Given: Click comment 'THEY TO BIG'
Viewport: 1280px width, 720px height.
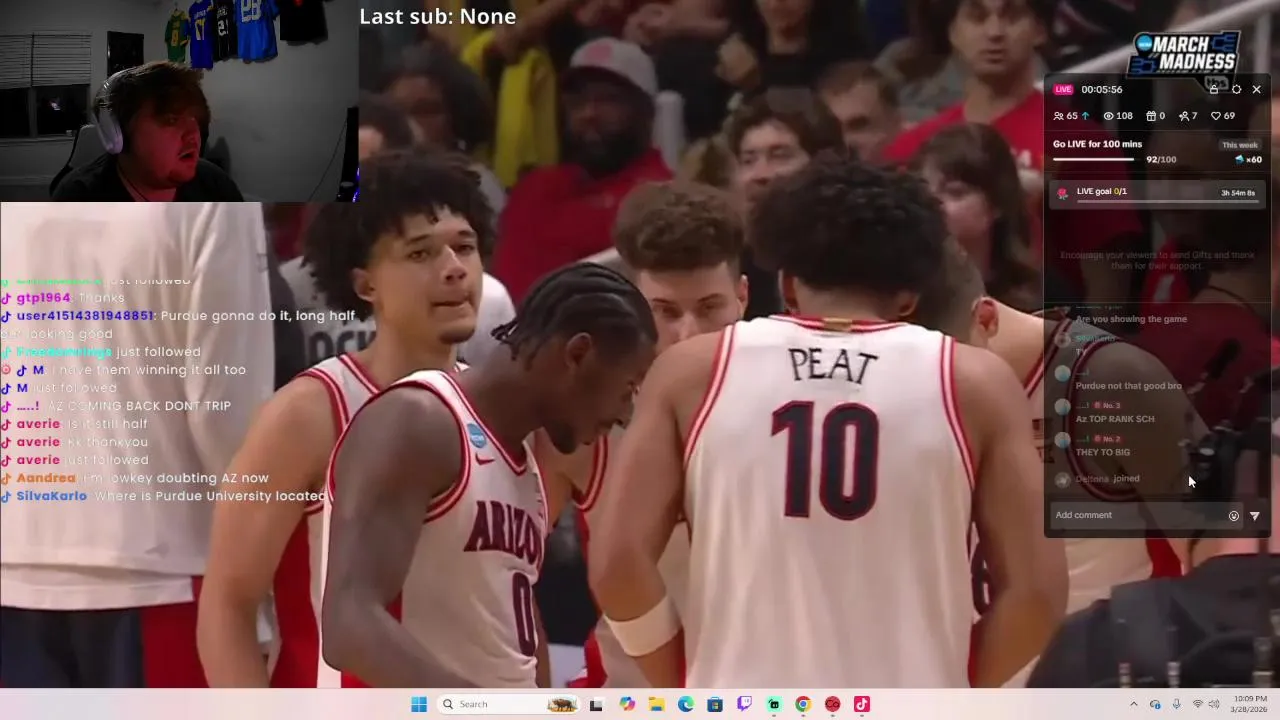Looking at the screenshot, I should [x=1102, y=452].
